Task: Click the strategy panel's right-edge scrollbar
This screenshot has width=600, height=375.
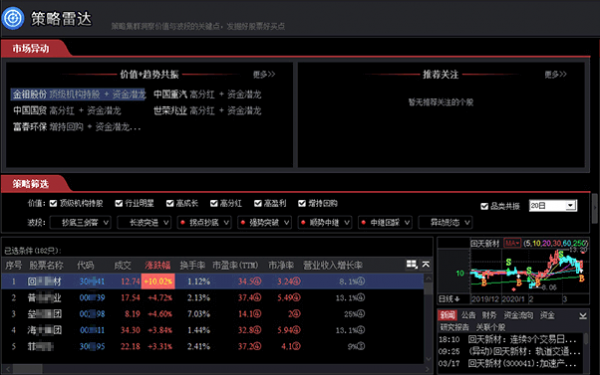Action: (x=594, y=209)
